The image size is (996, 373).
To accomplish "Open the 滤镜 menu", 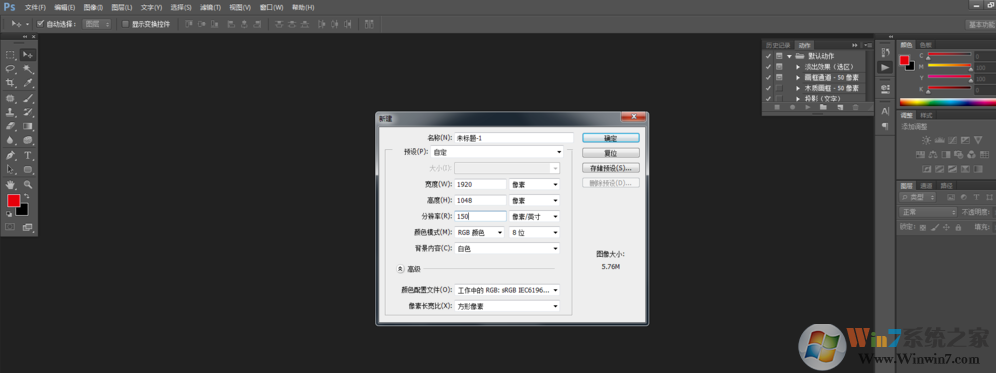I will (x=210, y=8).
